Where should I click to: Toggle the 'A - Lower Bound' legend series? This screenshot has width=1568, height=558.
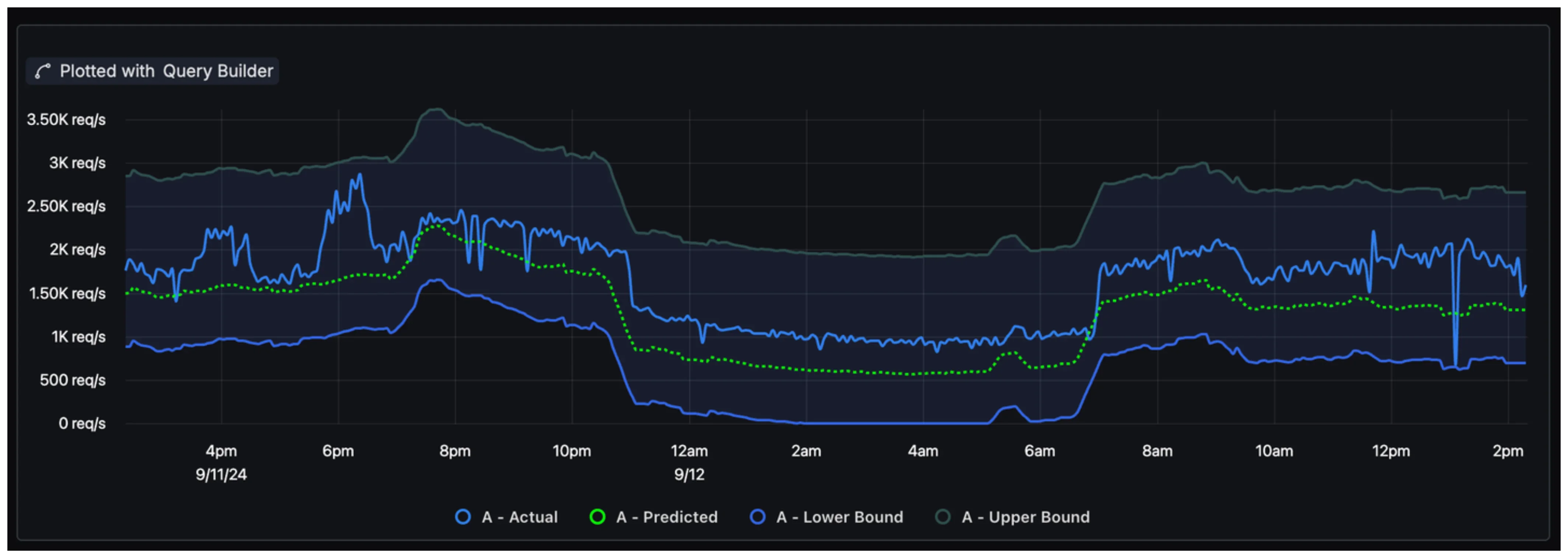pyautogui.click(x=827, y=517)
